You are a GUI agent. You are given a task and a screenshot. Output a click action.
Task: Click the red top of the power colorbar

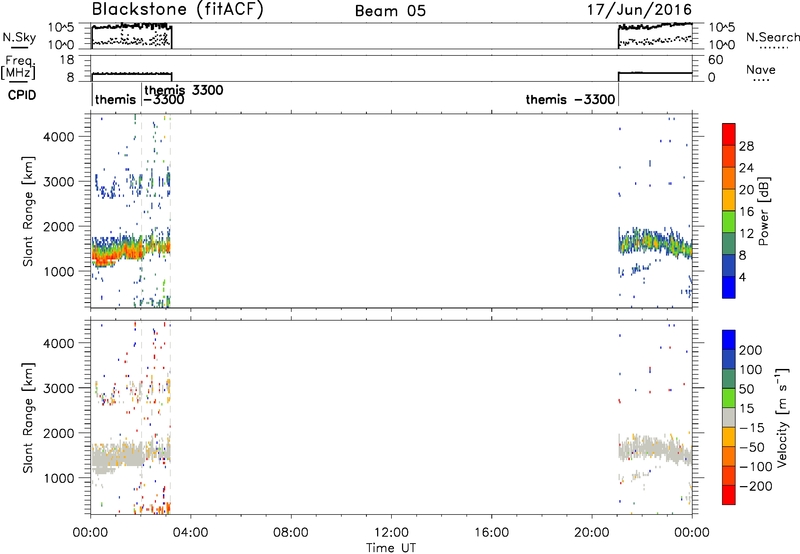click(729, 132)
